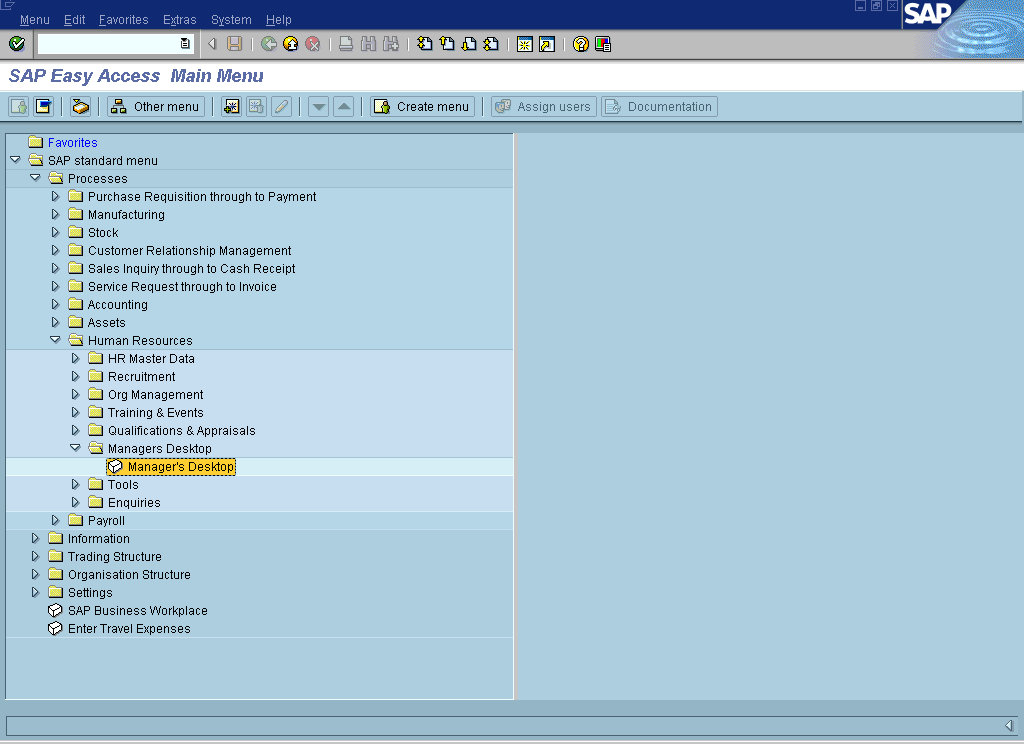
Task: Click the red Cancel icon
Action: [x=313, y=44]
